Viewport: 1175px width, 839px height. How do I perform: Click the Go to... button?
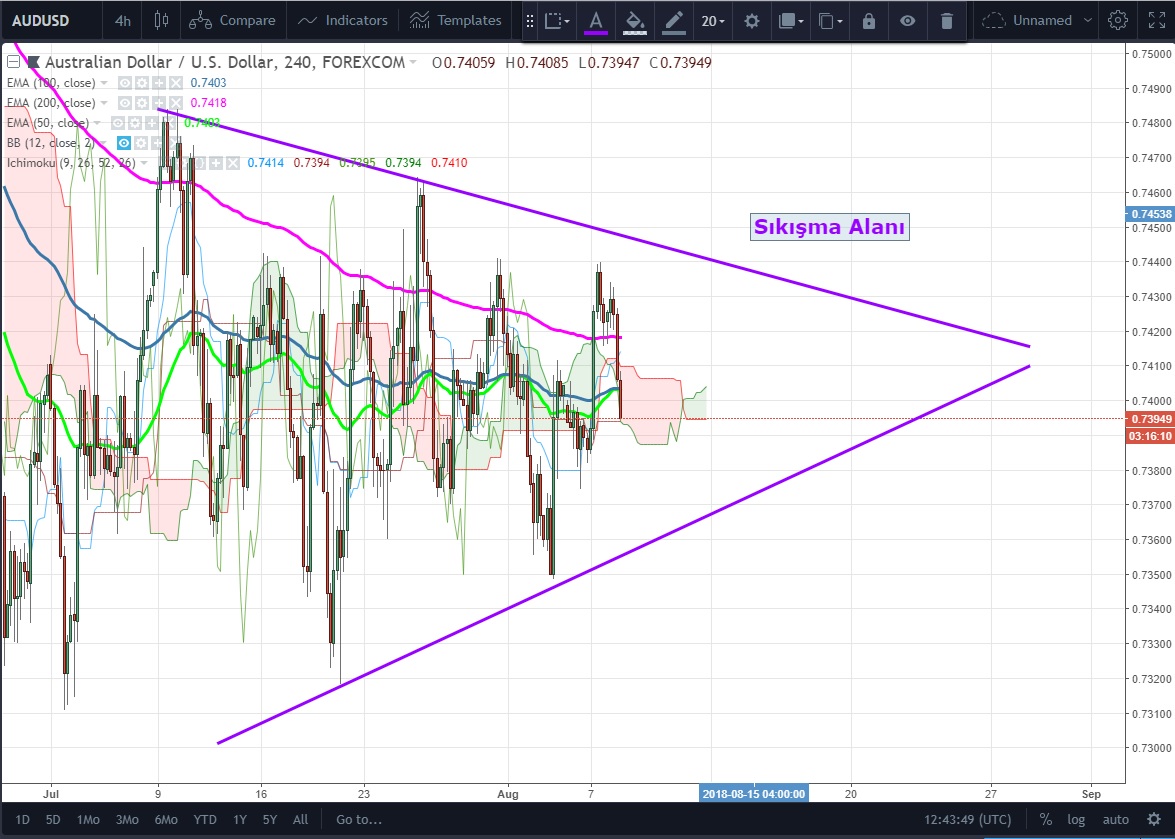[358, 819]
